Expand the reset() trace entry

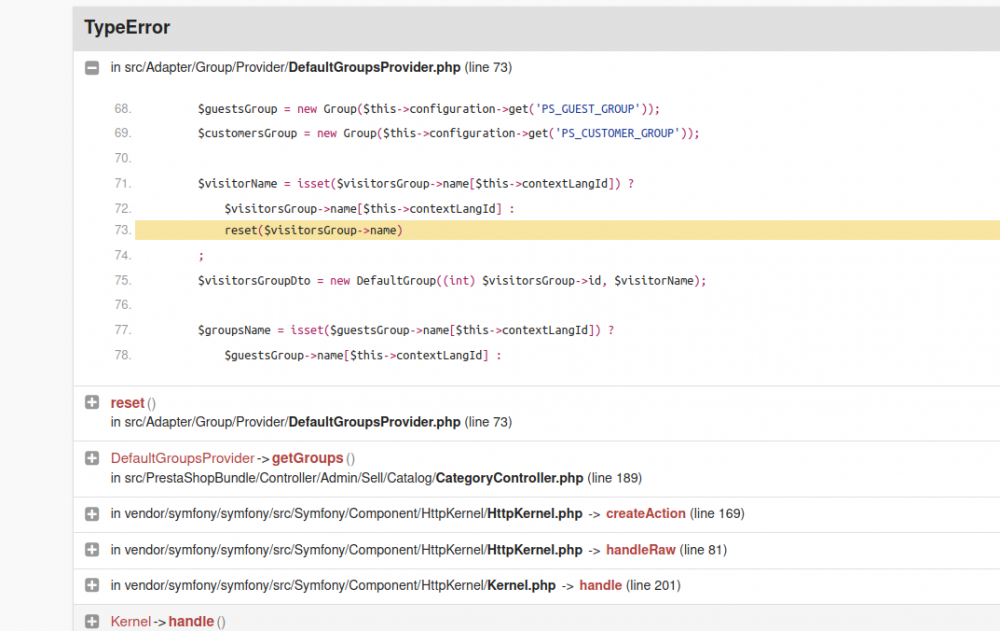pos(92,403)
